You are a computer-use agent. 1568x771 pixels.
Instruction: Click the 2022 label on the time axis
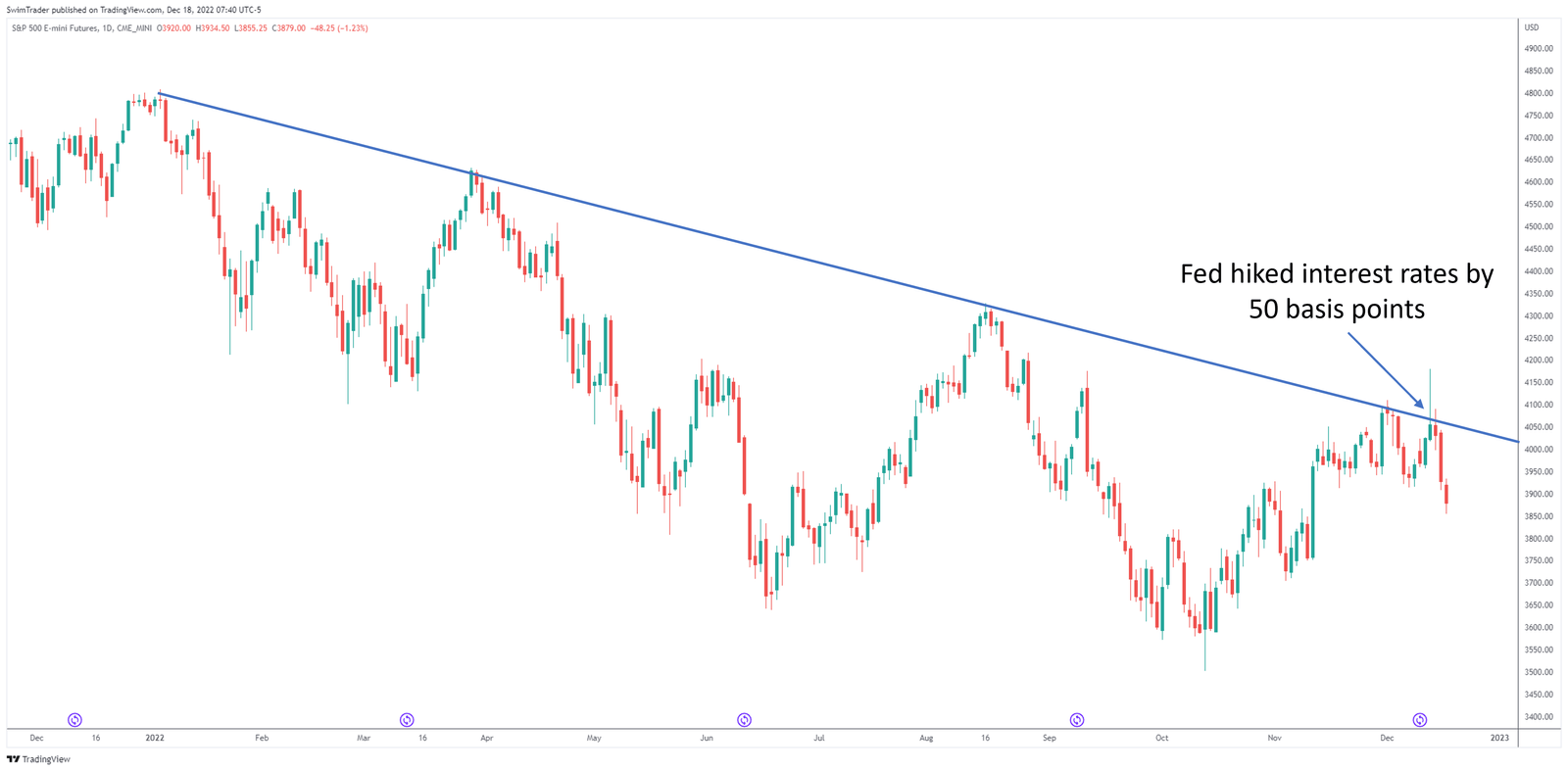[x=155, y=738]
